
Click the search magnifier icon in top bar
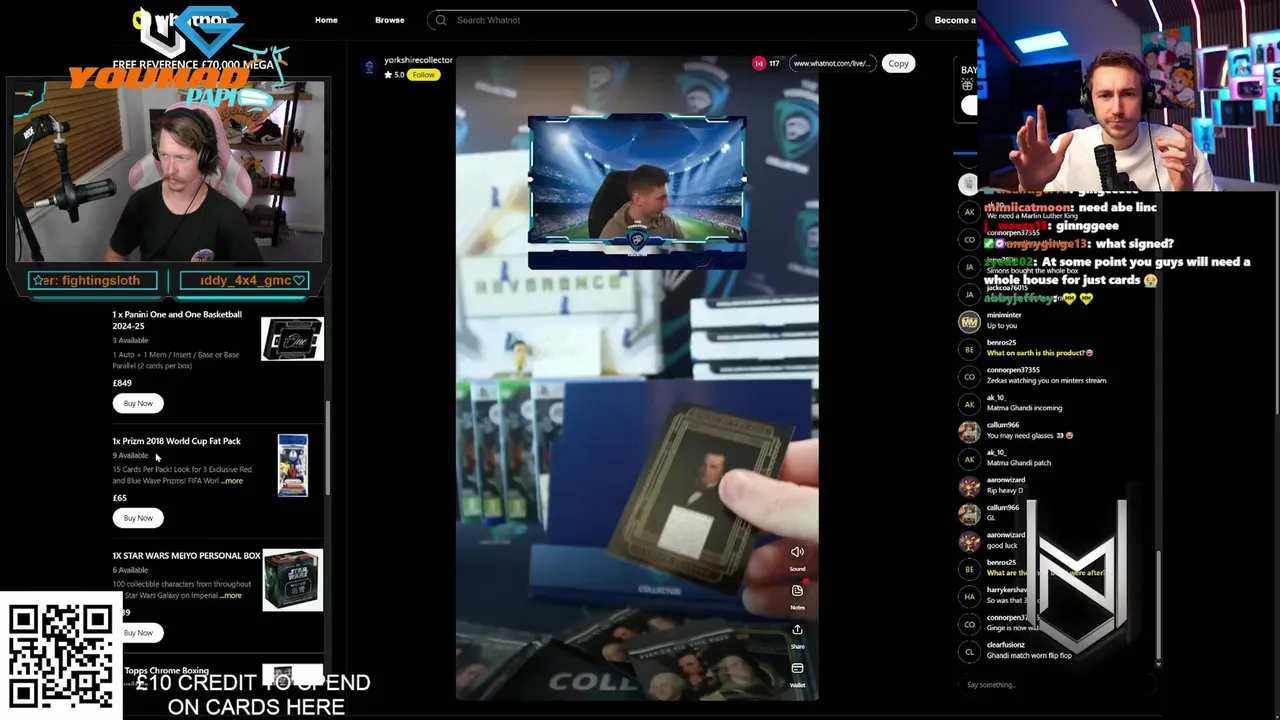[x=441, y=20]
